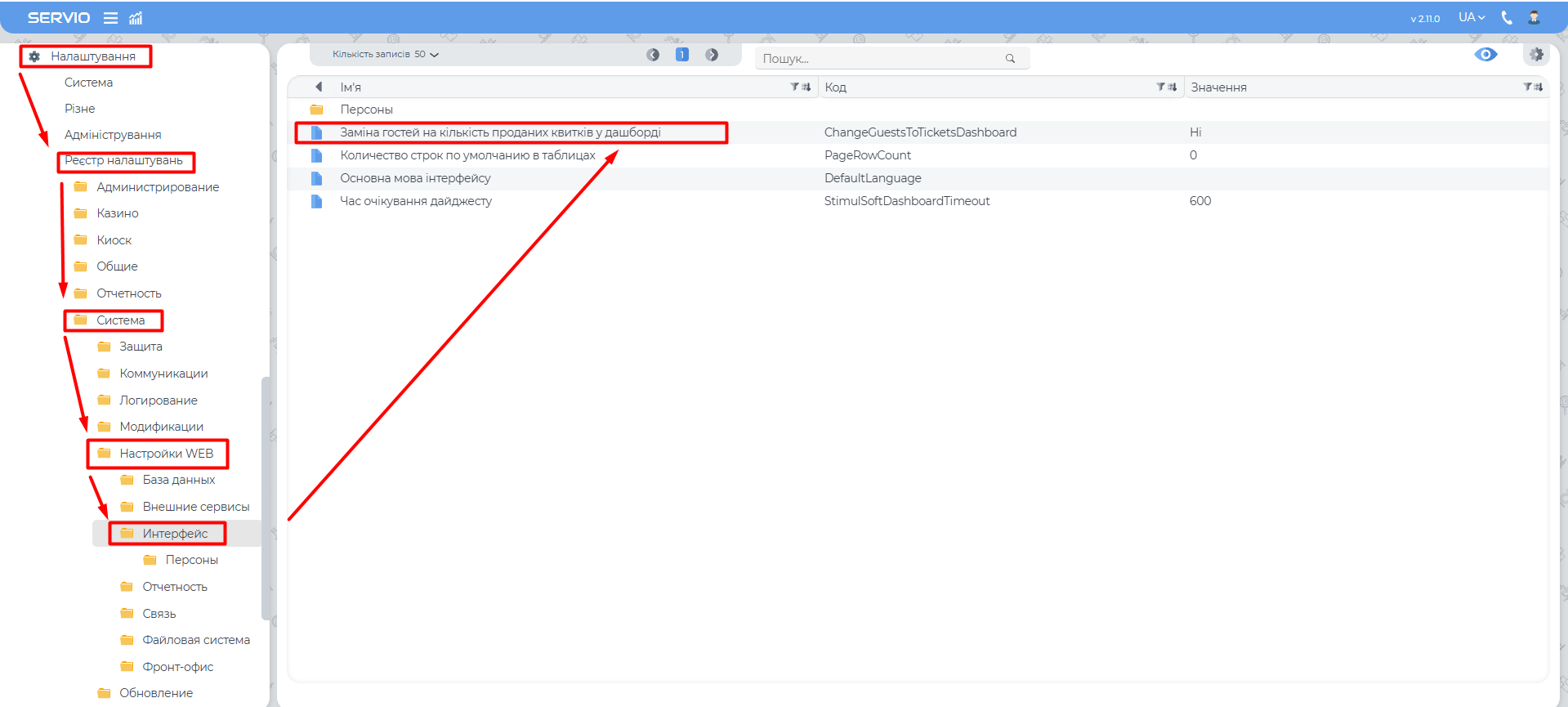
Task: Open the Кількість записів 50 dropdown
Action: coord(385,55)
